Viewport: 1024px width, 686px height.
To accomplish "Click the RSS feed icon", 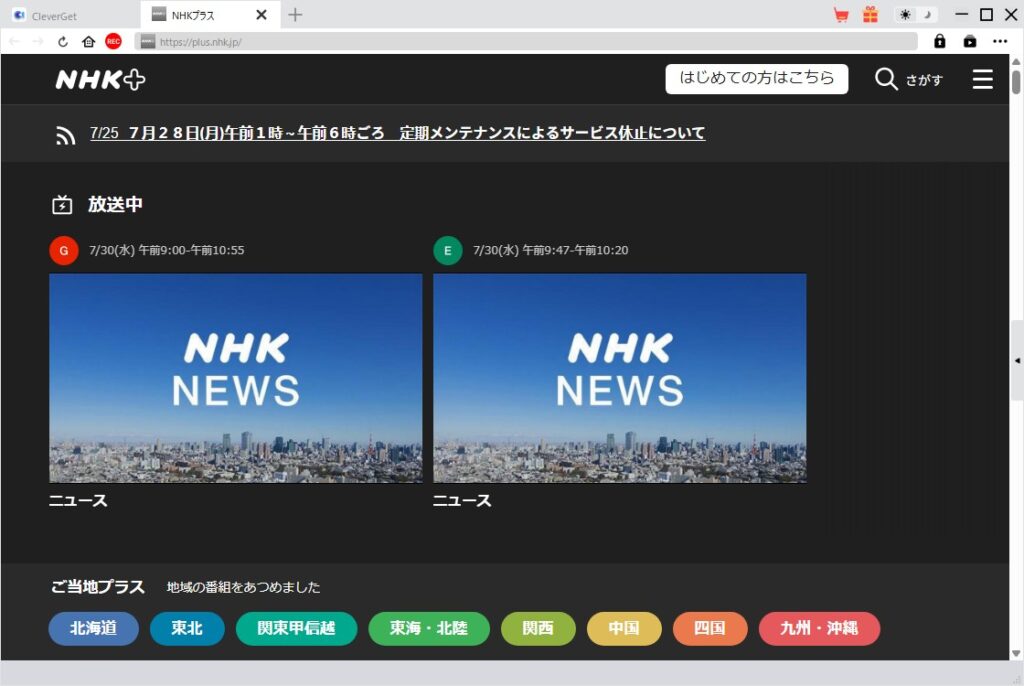I will click(x=65, y=135).
